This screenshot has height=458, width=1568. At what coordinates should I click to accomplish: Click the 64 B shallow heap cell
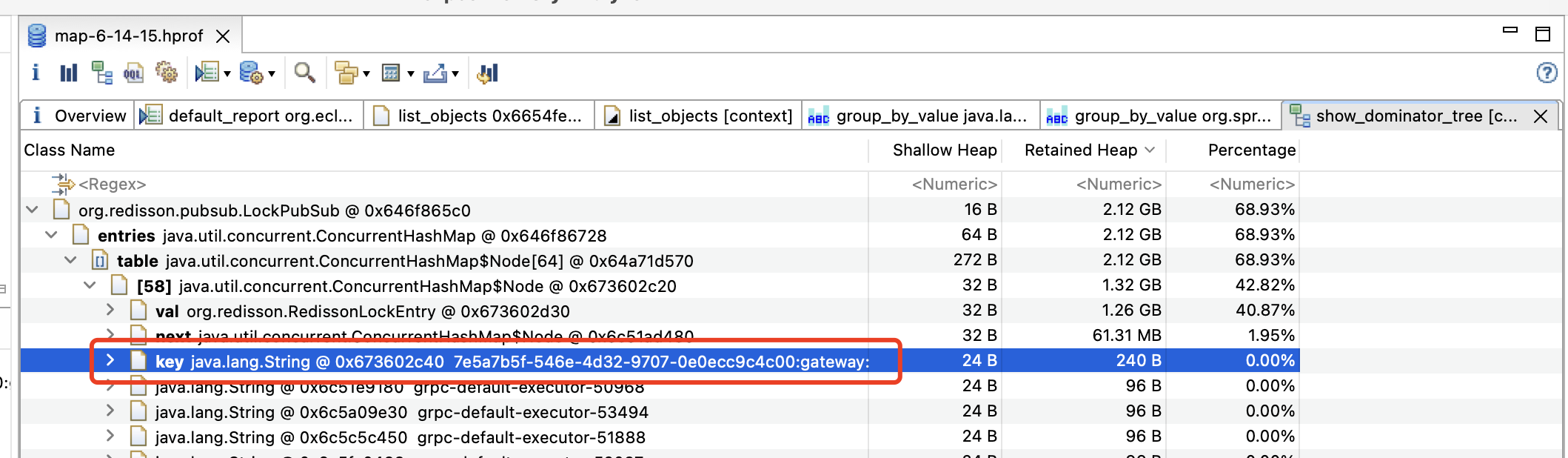click(x=979, y=235)
